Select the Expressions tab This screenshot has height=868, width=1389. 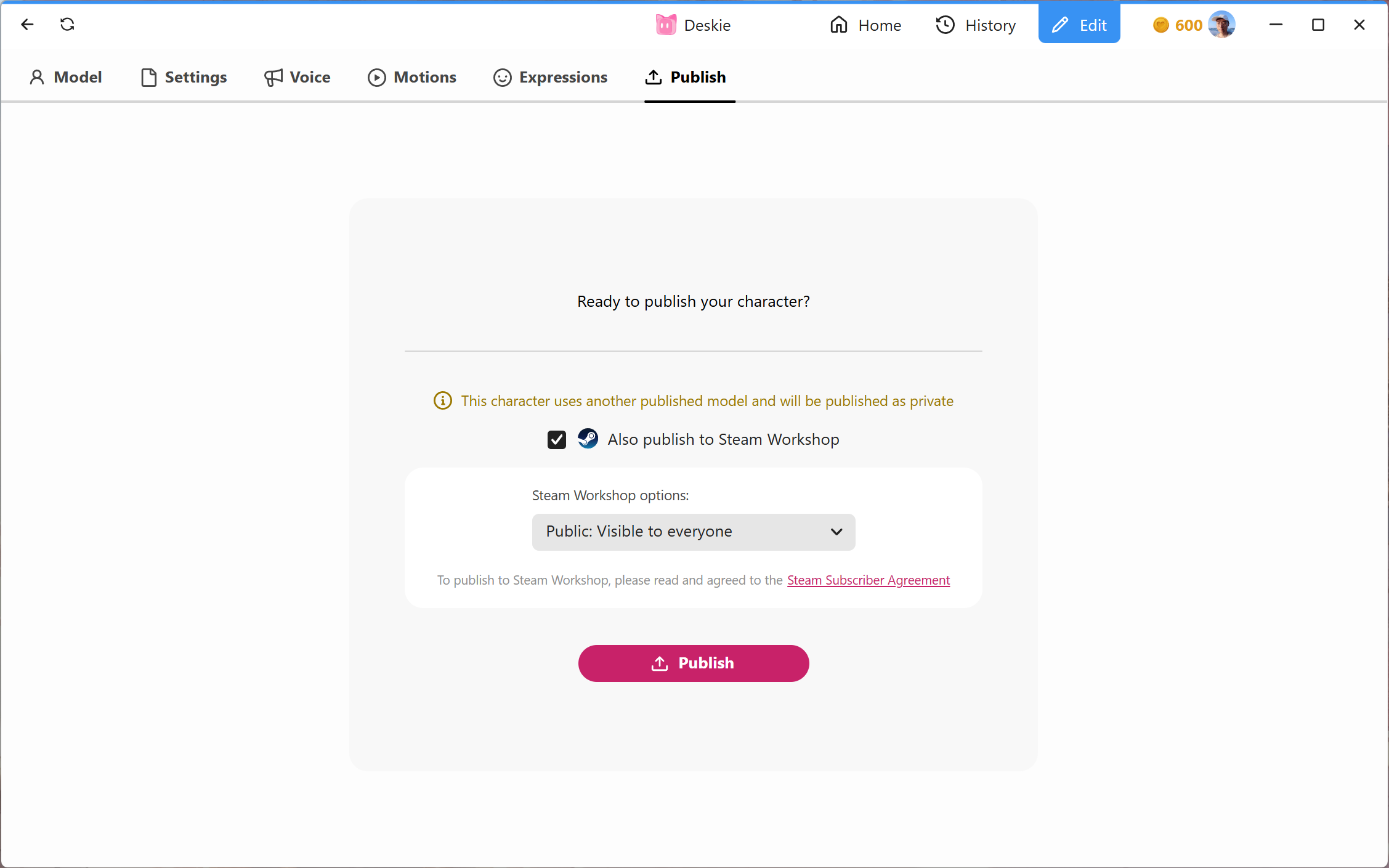pos(551,77)
